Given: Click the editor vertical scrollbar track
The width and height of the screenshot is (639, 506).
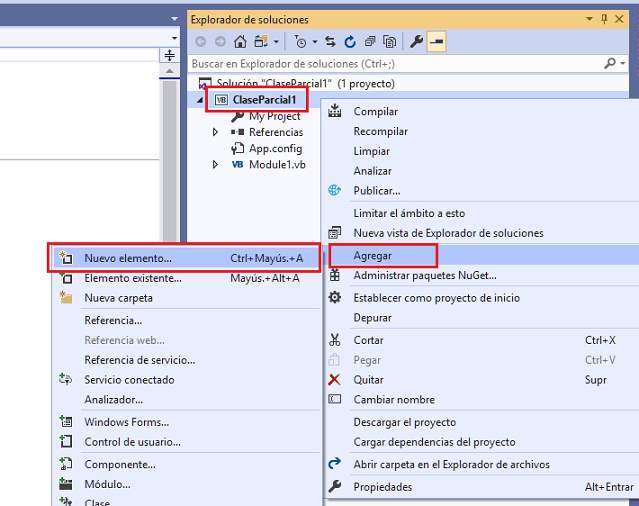Looking at the screenshot, I should coord(170,161).
